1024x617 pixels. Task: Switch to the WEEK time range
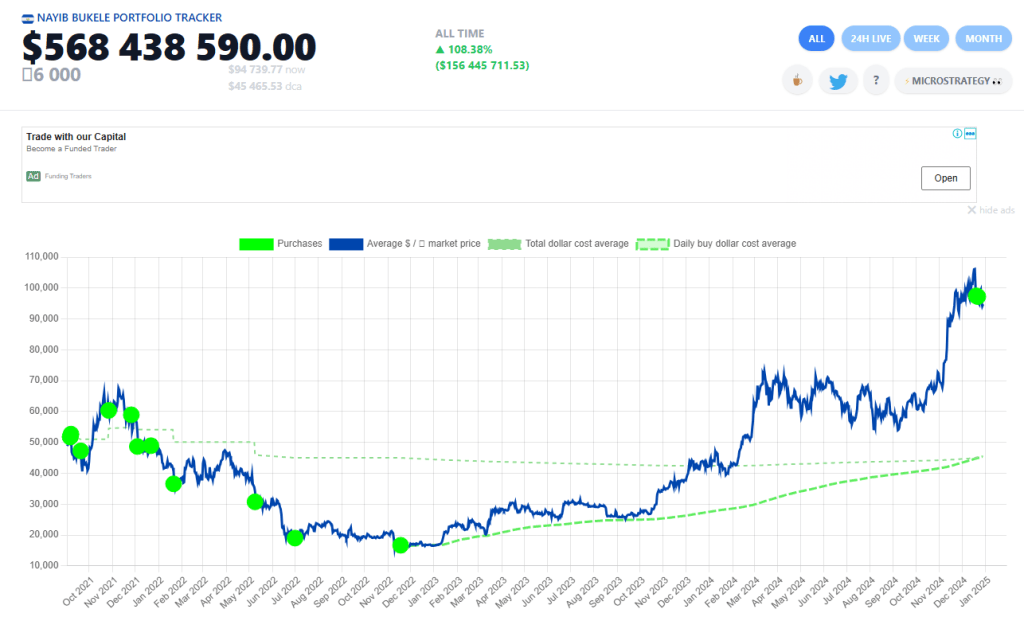[x=926, y=39]
